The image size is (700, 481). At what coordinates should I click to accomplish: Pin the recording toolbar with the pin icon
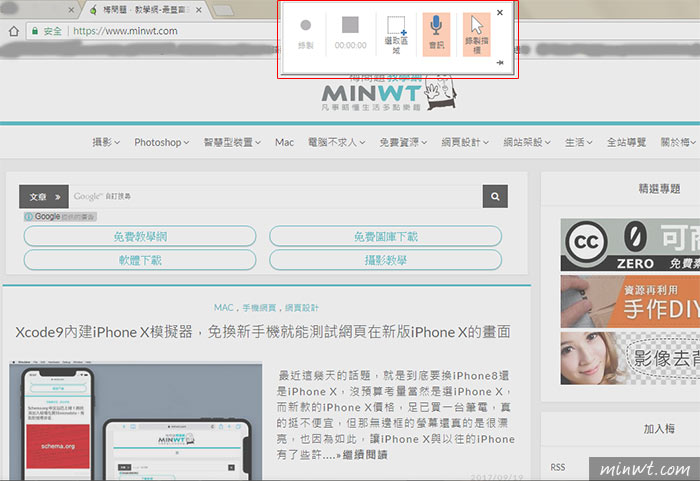click(x=500, y=63)
